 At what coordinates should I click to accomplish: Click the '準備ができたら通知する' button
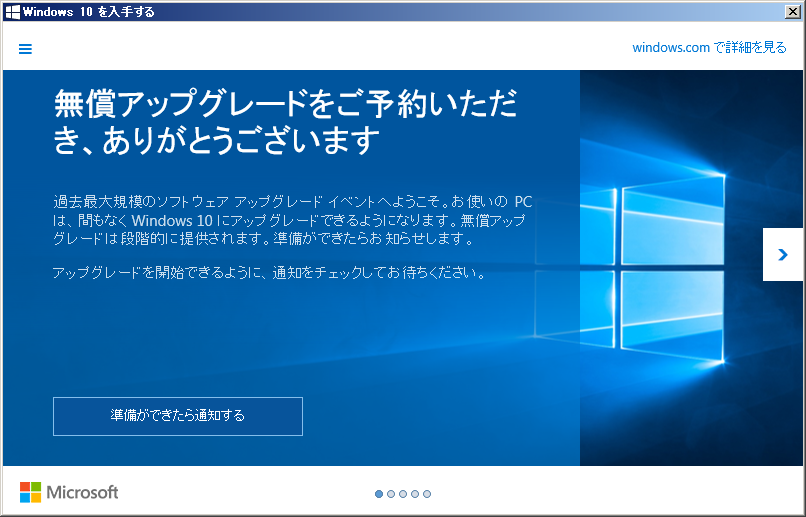pos(178,416)
